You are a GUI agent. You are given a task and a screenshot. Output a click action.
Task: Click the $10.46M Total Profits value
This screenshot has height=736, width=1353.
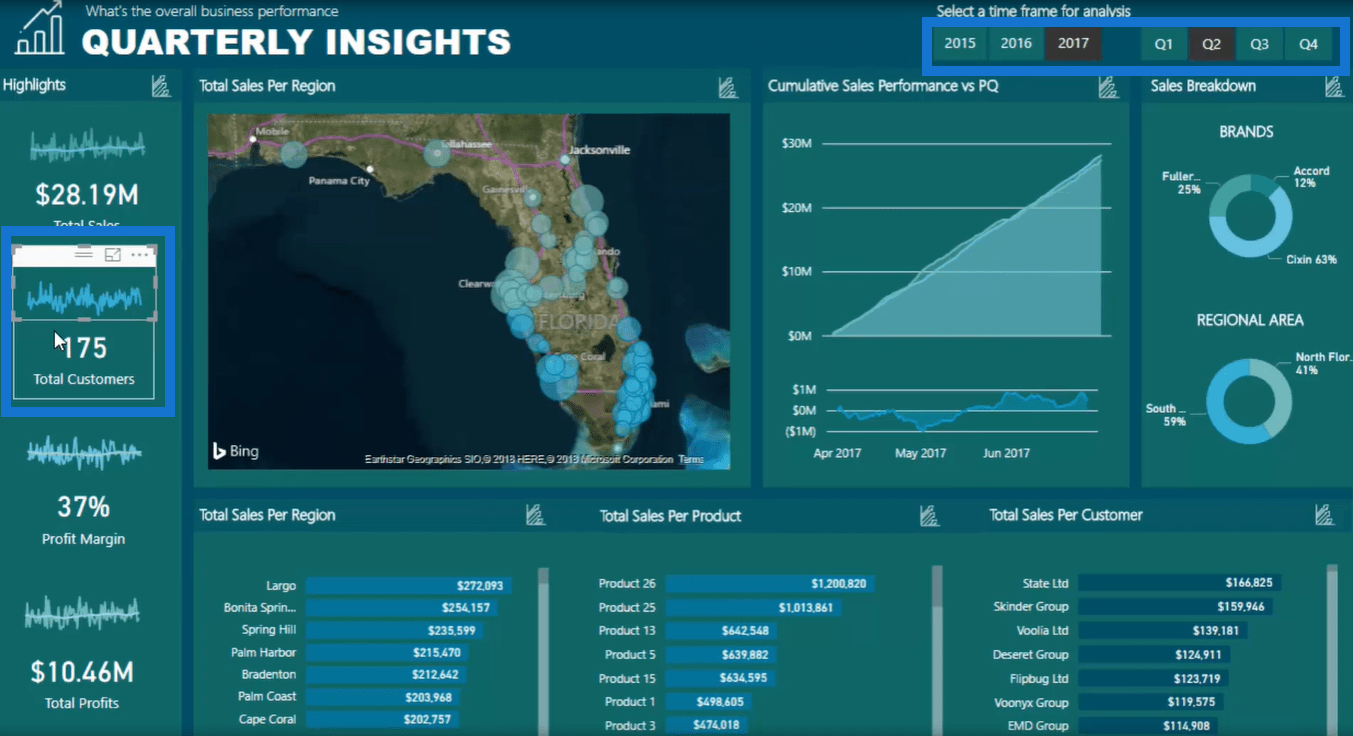[x=82, y=671]
